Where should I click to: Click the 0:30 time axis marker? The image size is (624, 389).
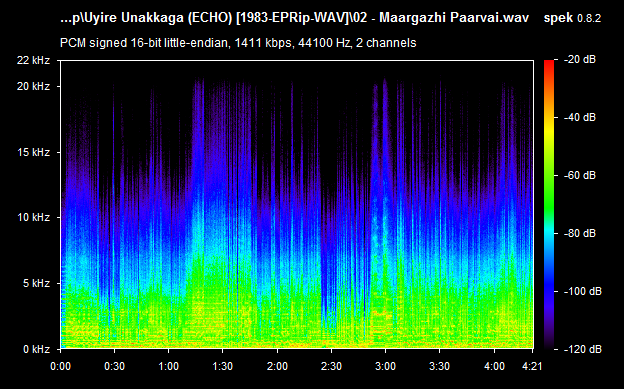point(115,366)
